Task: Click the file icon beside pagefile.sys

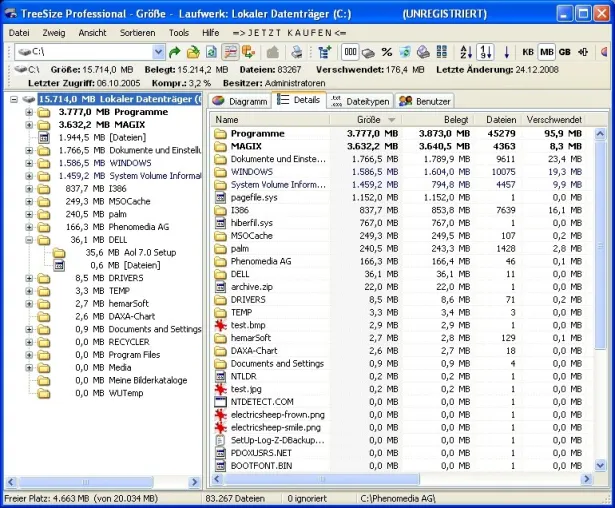Action: pyautogui.click(x=220, y=197)
